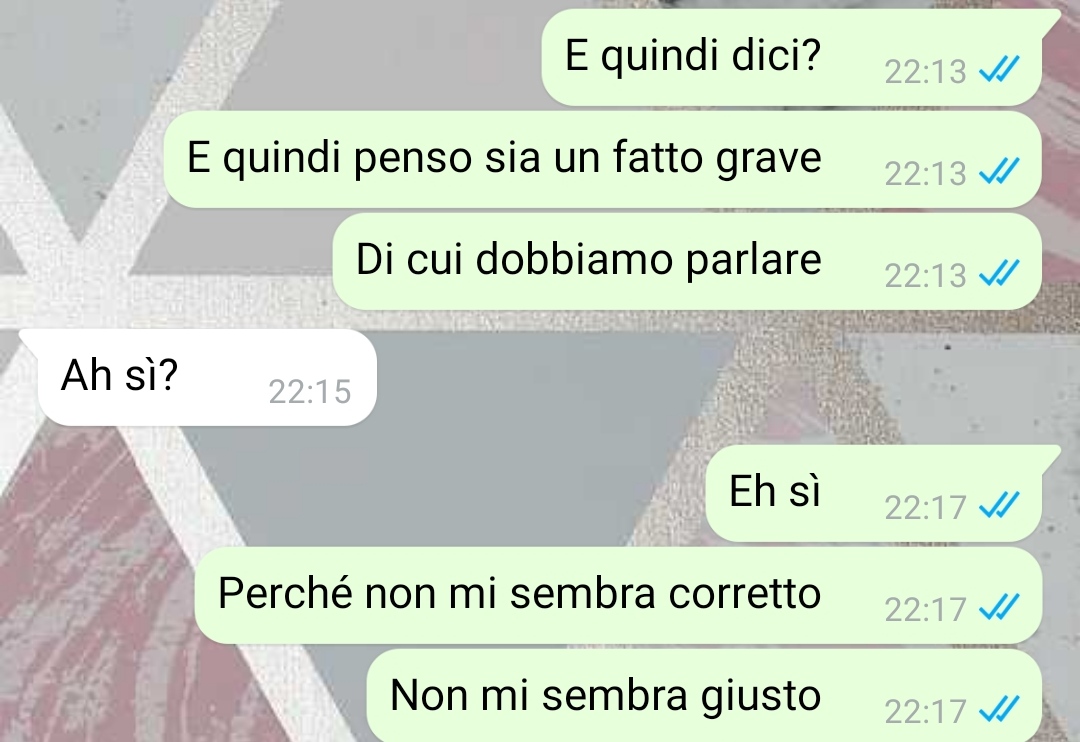Click the blue ticks on 'Non mi sembra giusto'
This screenshot has height=742, width=1080.
point(999,710)
